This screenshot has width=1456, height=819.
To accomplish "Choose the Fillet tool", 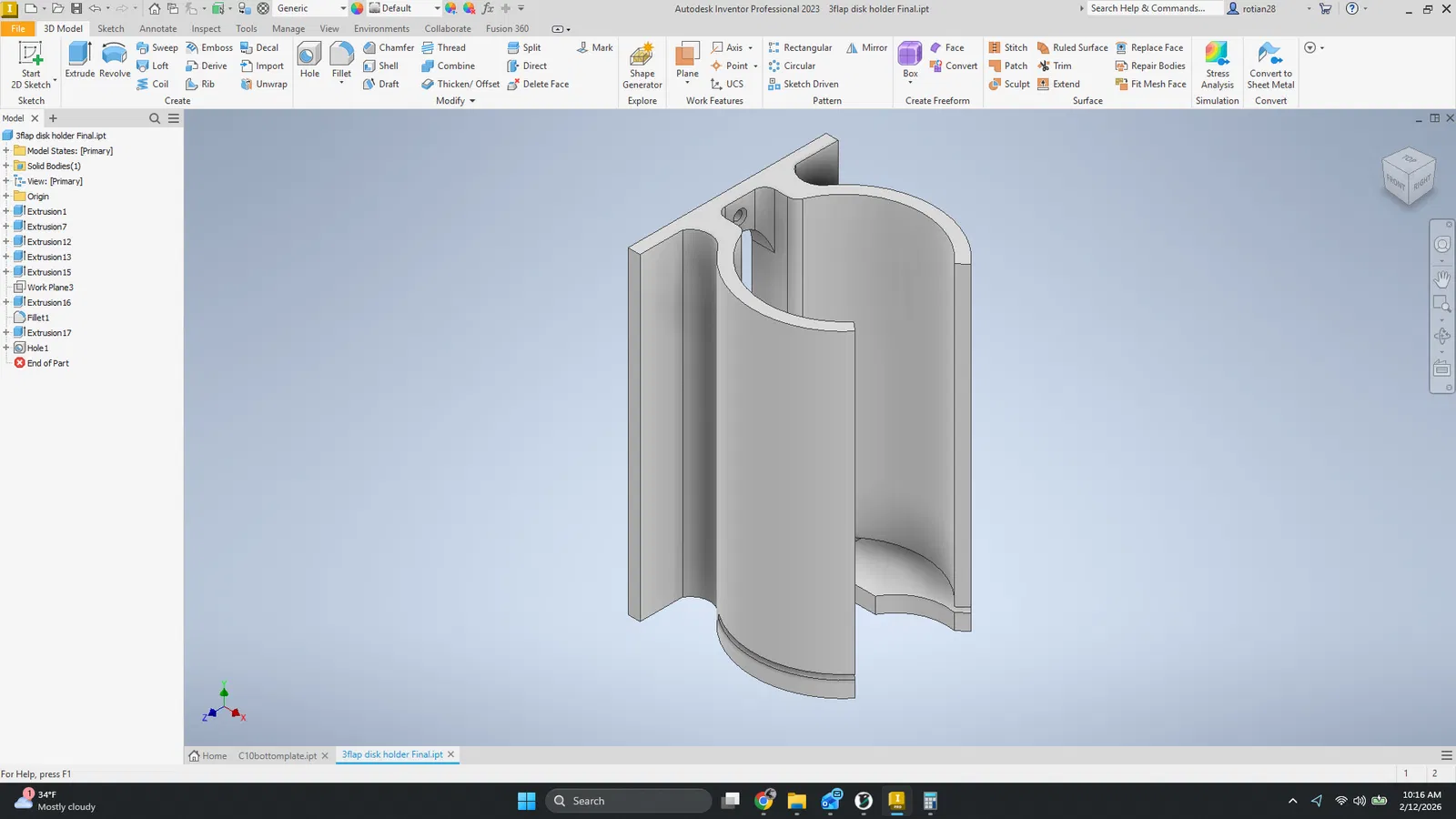I will pyautogui.click(x=341, y=60).
